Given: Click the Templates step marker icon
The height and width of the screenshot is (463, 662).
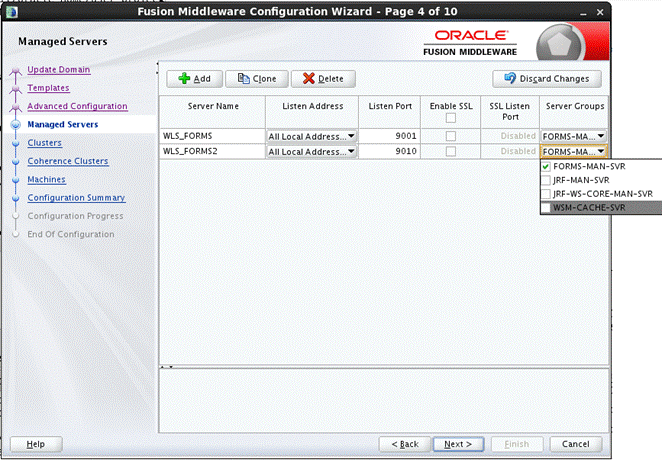Looking at the screenshot, I should point(16,89).
